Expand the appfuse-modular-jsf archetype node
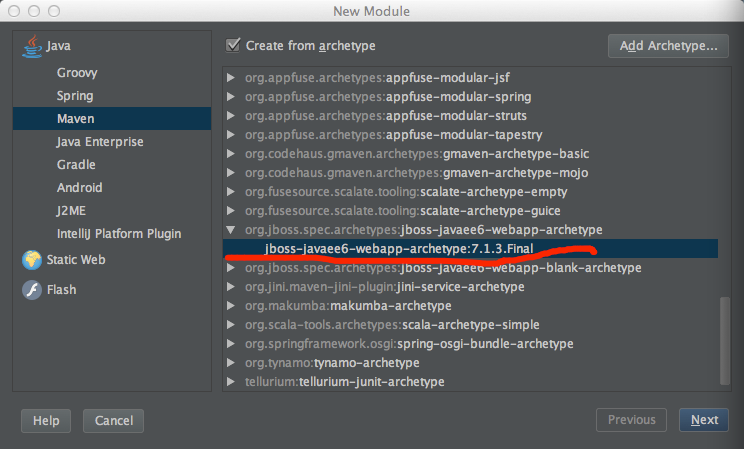 [231, 77]
